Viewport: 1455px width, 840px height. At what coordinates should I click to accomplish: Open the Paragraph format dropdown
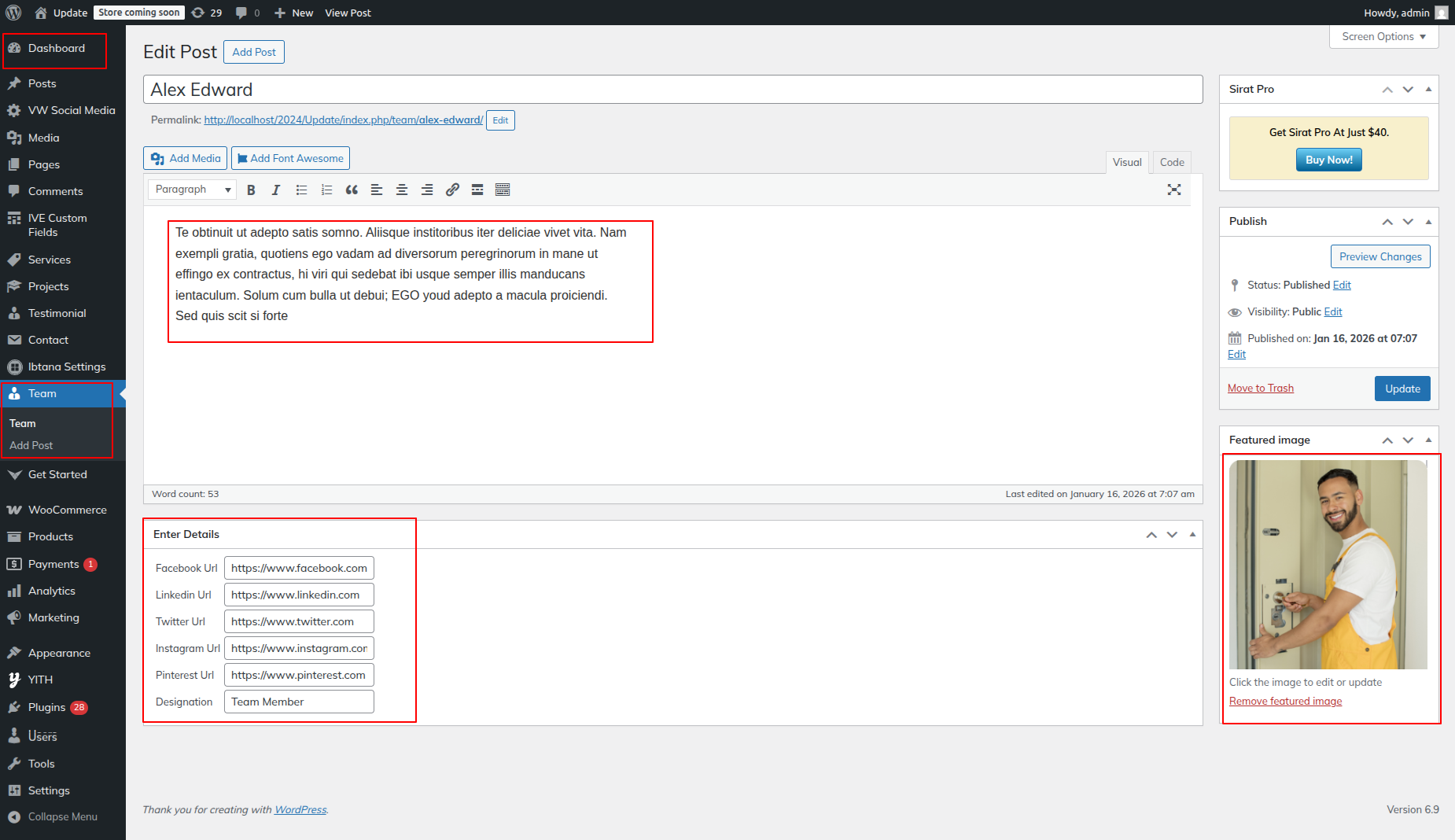pos(192,190)
